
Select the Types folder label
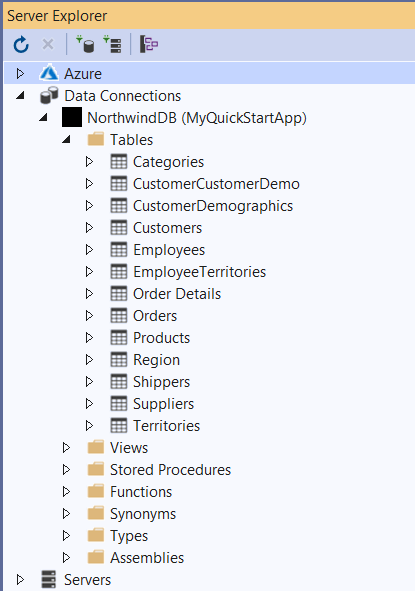[x=129, y=536]
